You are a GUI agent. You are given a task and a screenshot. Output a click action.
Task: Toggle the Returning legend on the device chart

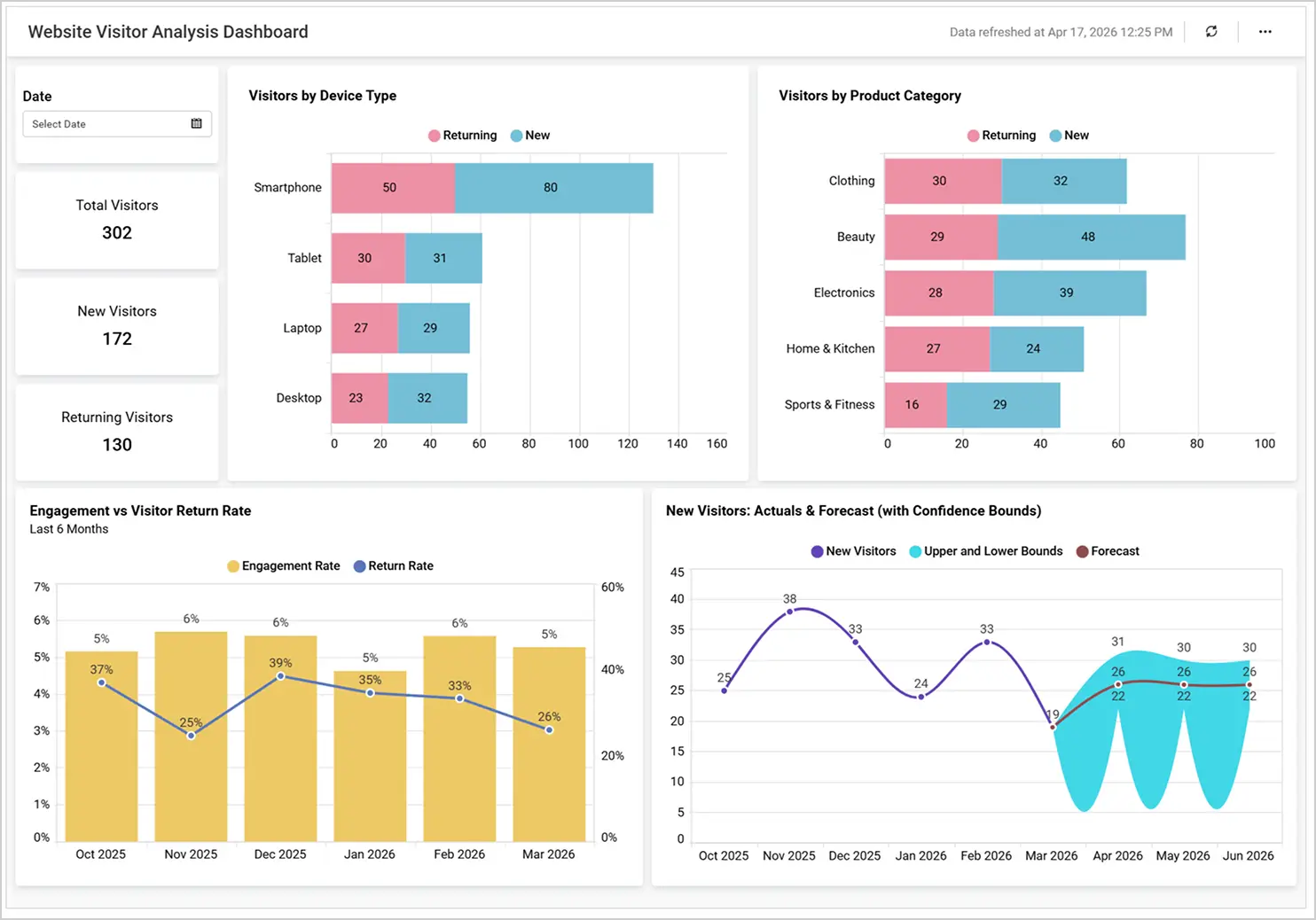click(x=462, y=135)
